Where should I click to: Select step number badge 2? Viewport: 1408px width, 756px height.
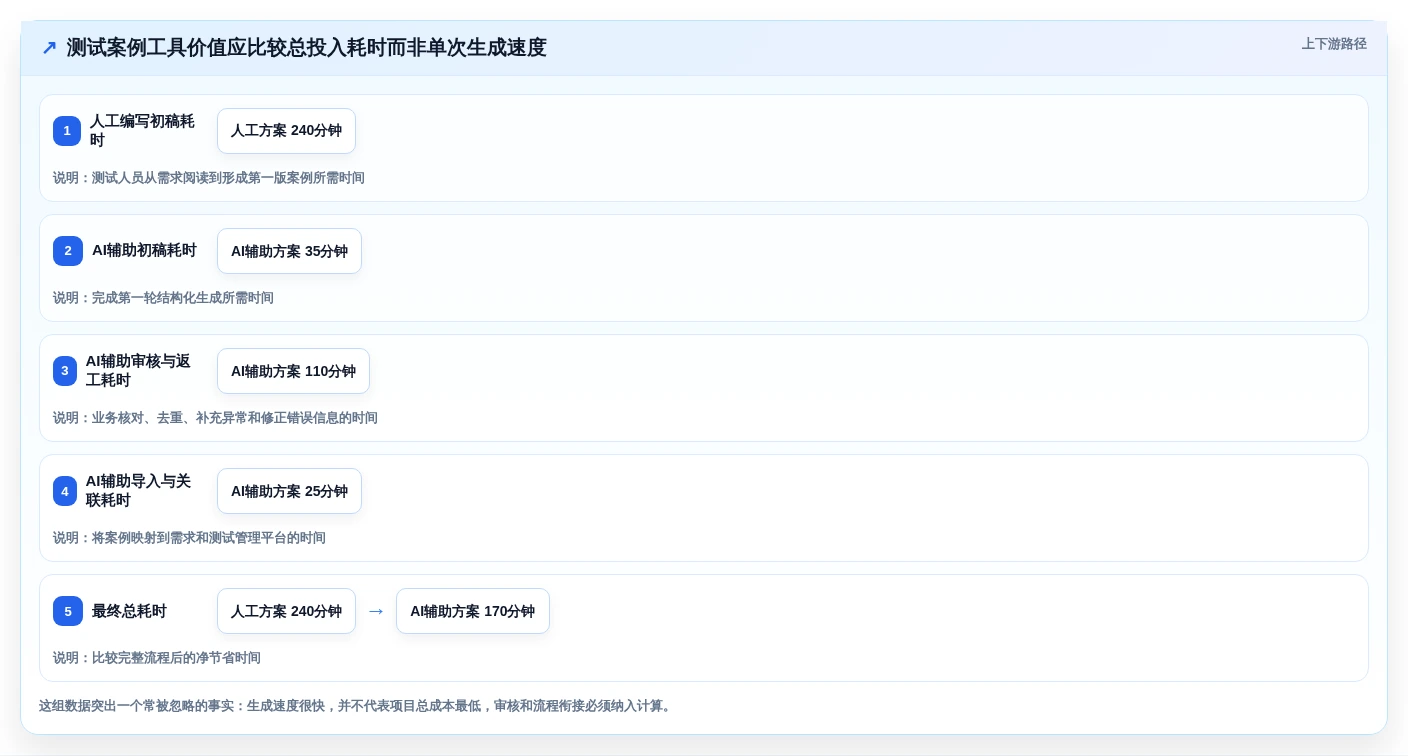point(68,251)
